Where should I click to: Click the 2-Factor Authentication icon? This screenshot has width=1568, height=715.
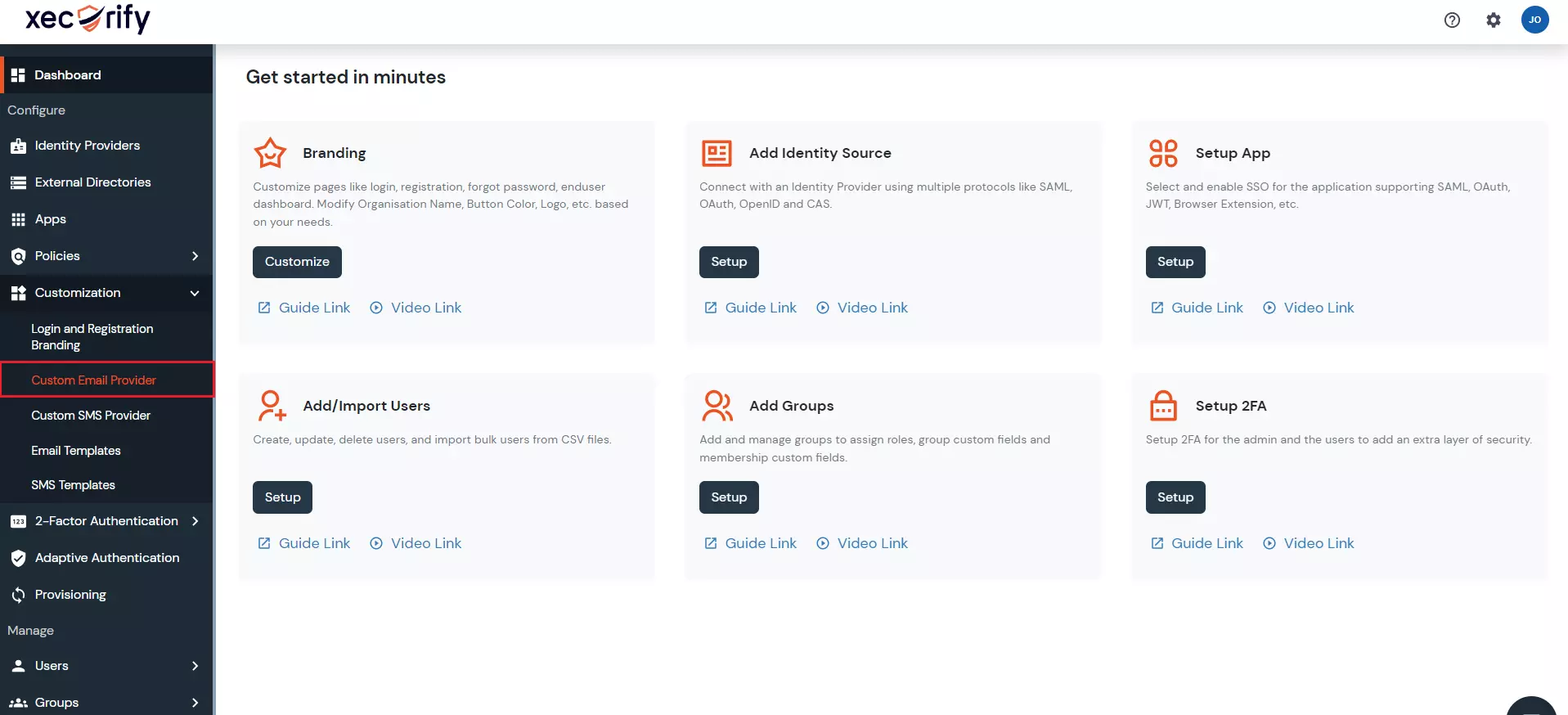coord(18,521)
